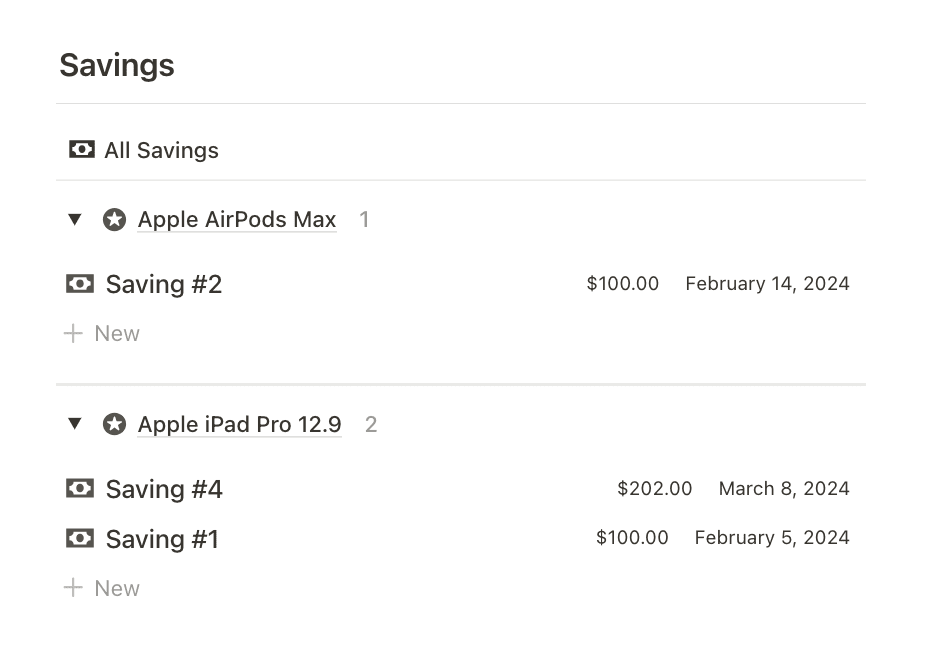Collapse the Apple iPad Pro 12.9 group
930x654 pixels.
point(75,424)
